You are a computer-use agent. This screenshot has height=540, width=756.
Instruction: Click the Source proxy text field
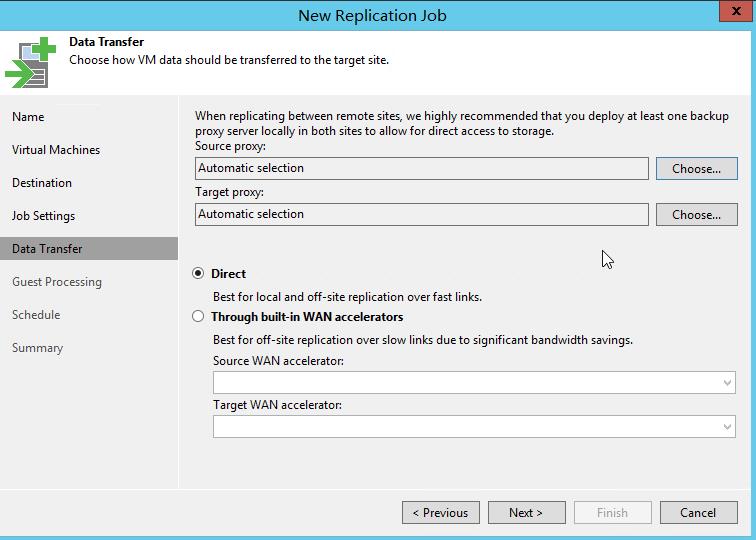pos(421,168)
